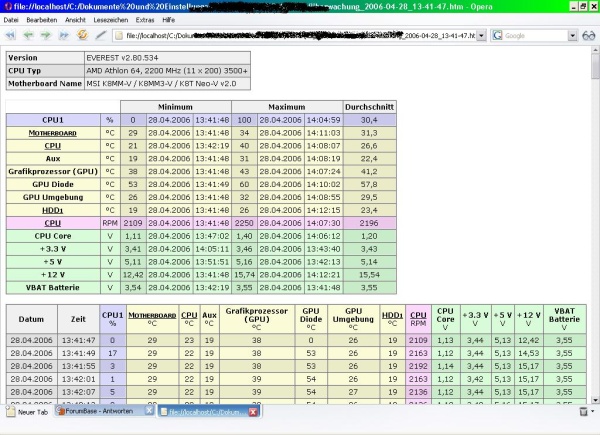Click the Google search engine icon
Screen dimensions: 600x435
click(x=497, y=36)
